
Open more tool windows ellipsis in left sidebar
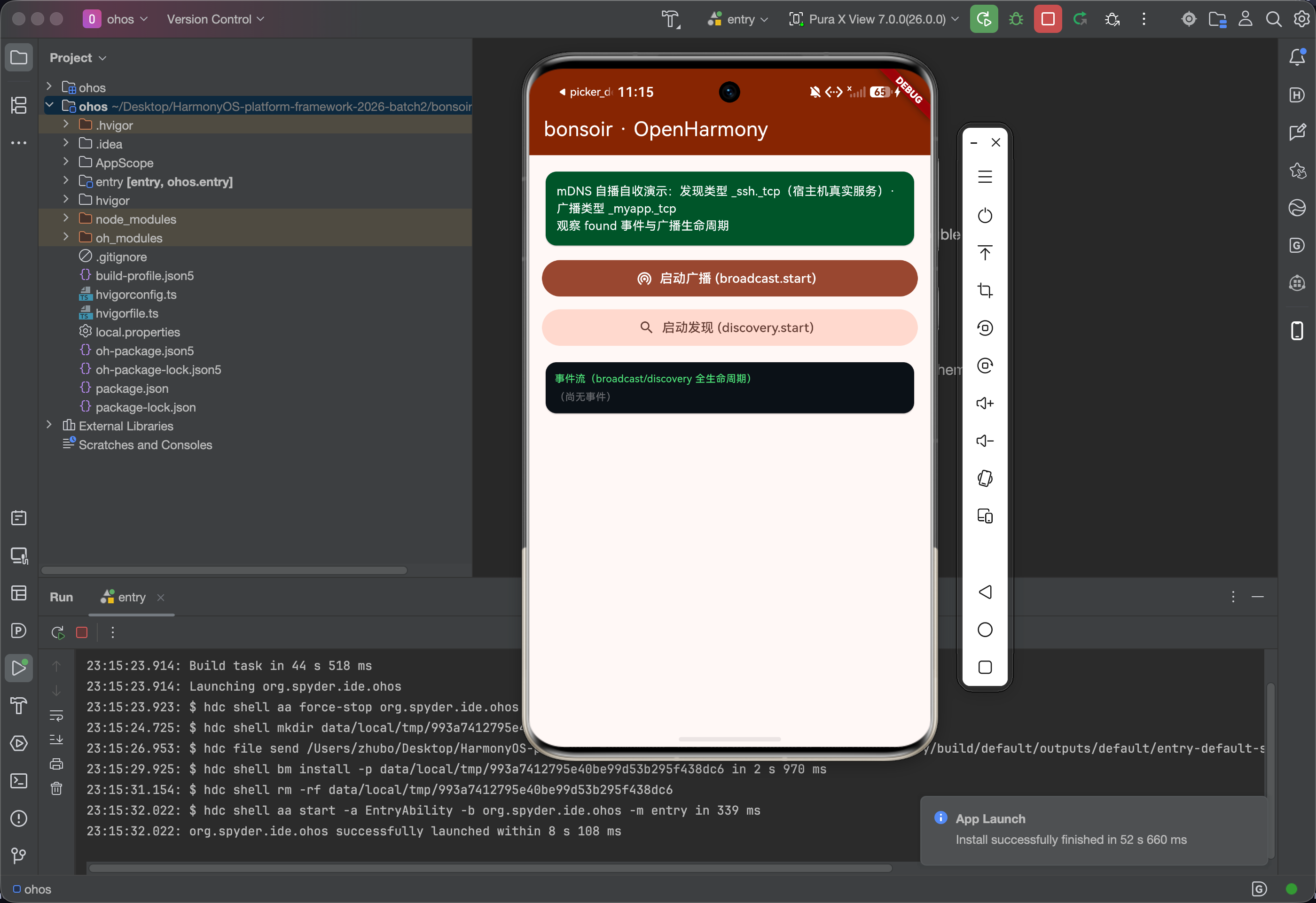pos(19,143)
